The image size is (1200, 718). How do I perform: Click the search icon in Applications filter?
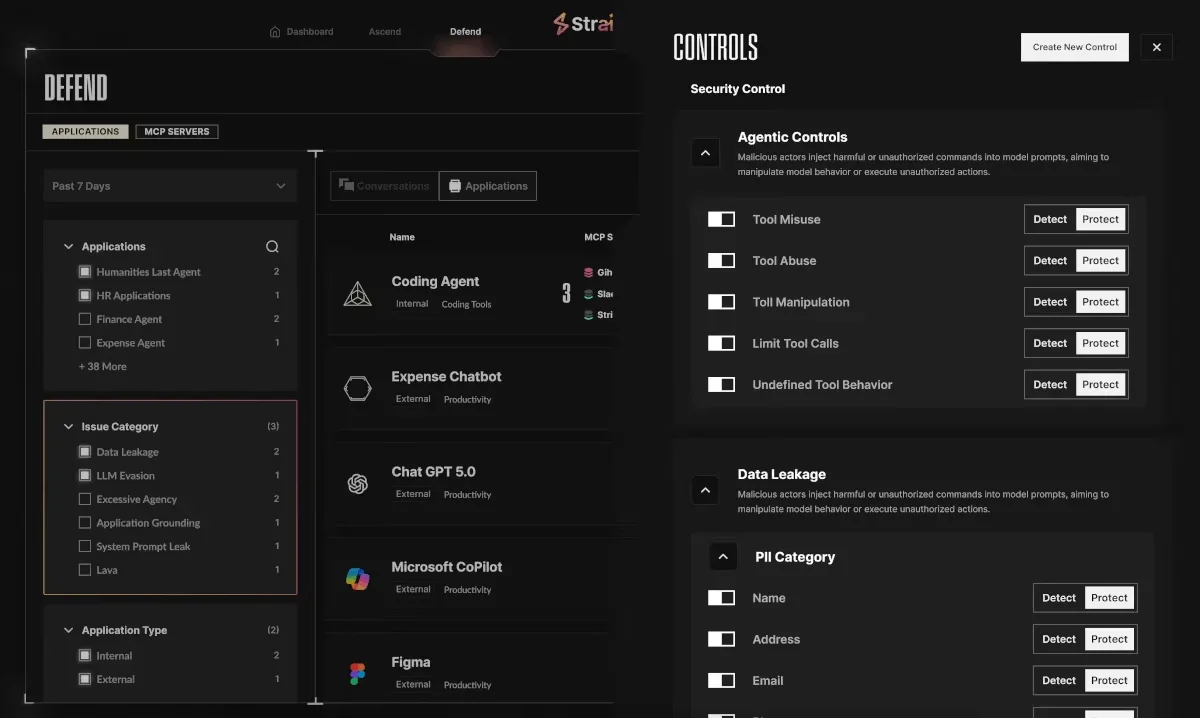point(272,247)
